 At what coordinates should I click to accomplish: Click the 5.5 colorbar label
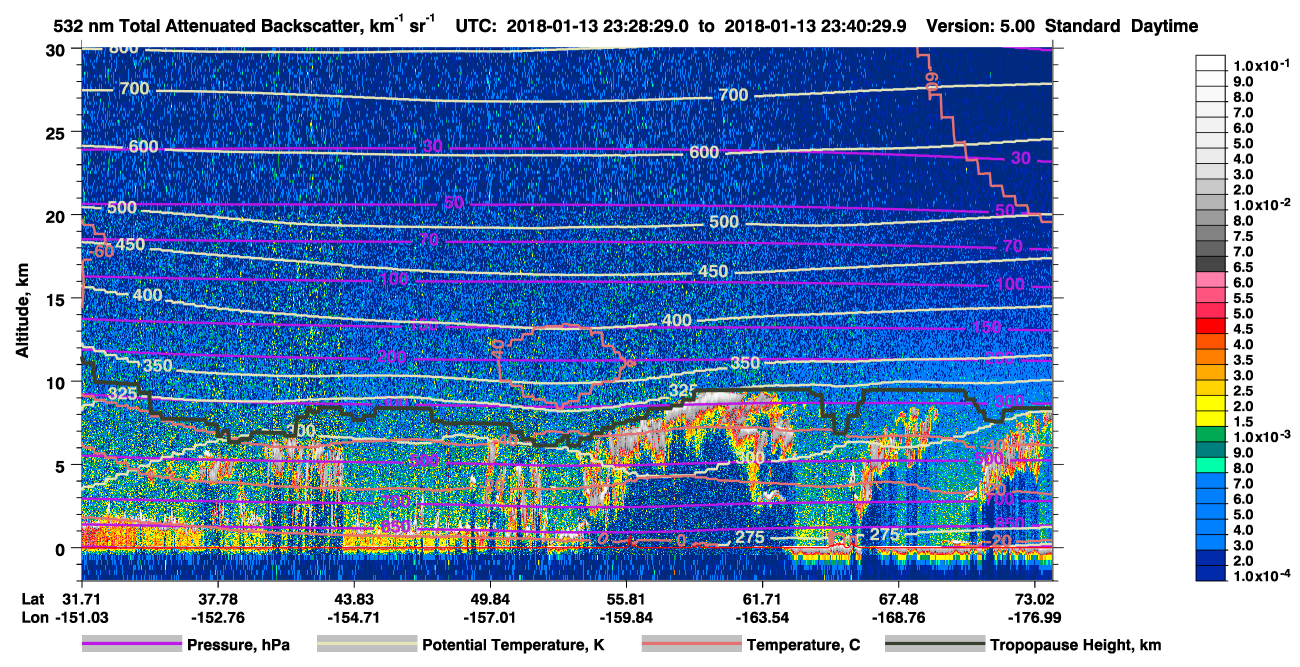tap(1244, 298)
